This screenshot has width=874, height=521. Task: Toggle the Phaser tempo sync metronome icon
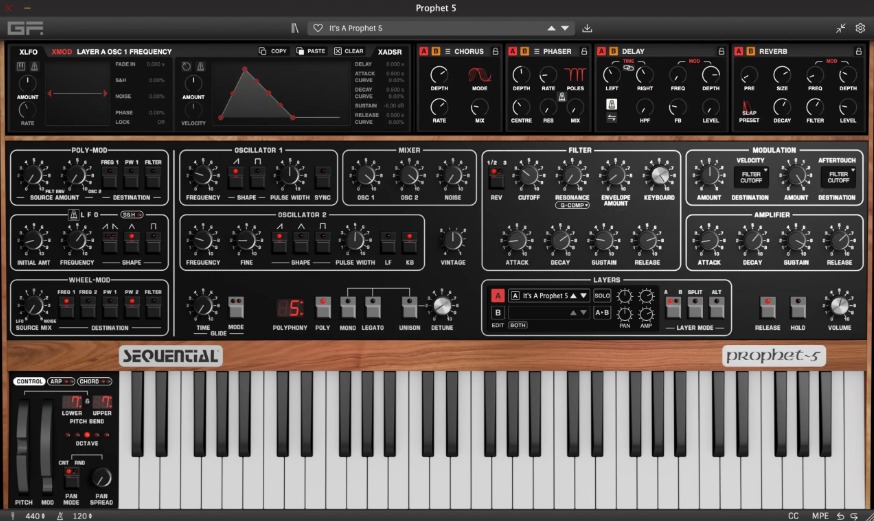pos(562,97)
